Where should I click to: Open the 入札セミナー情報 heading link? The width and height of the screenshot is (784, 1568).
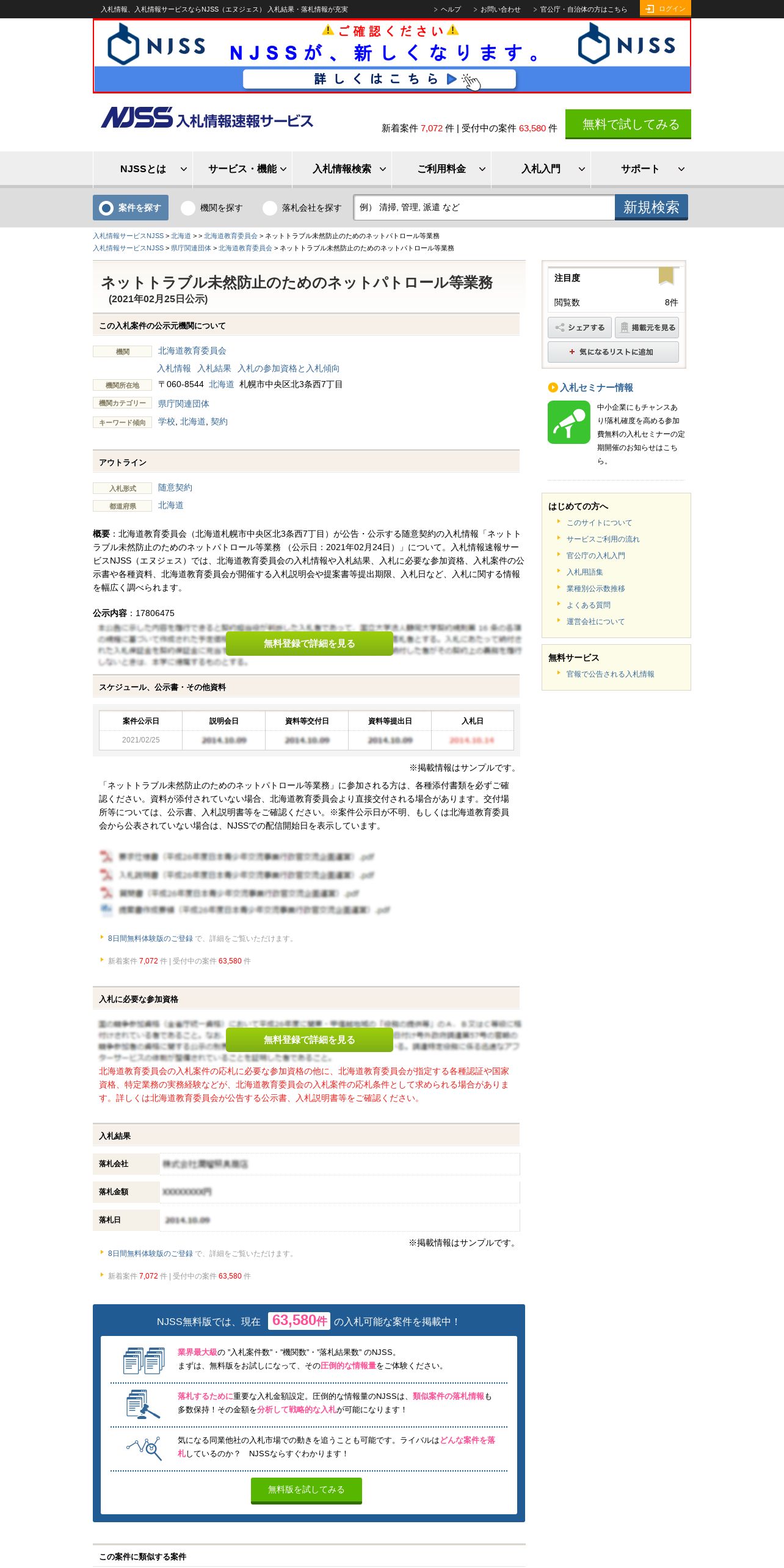pyautogui.click(x=597, y=388)
